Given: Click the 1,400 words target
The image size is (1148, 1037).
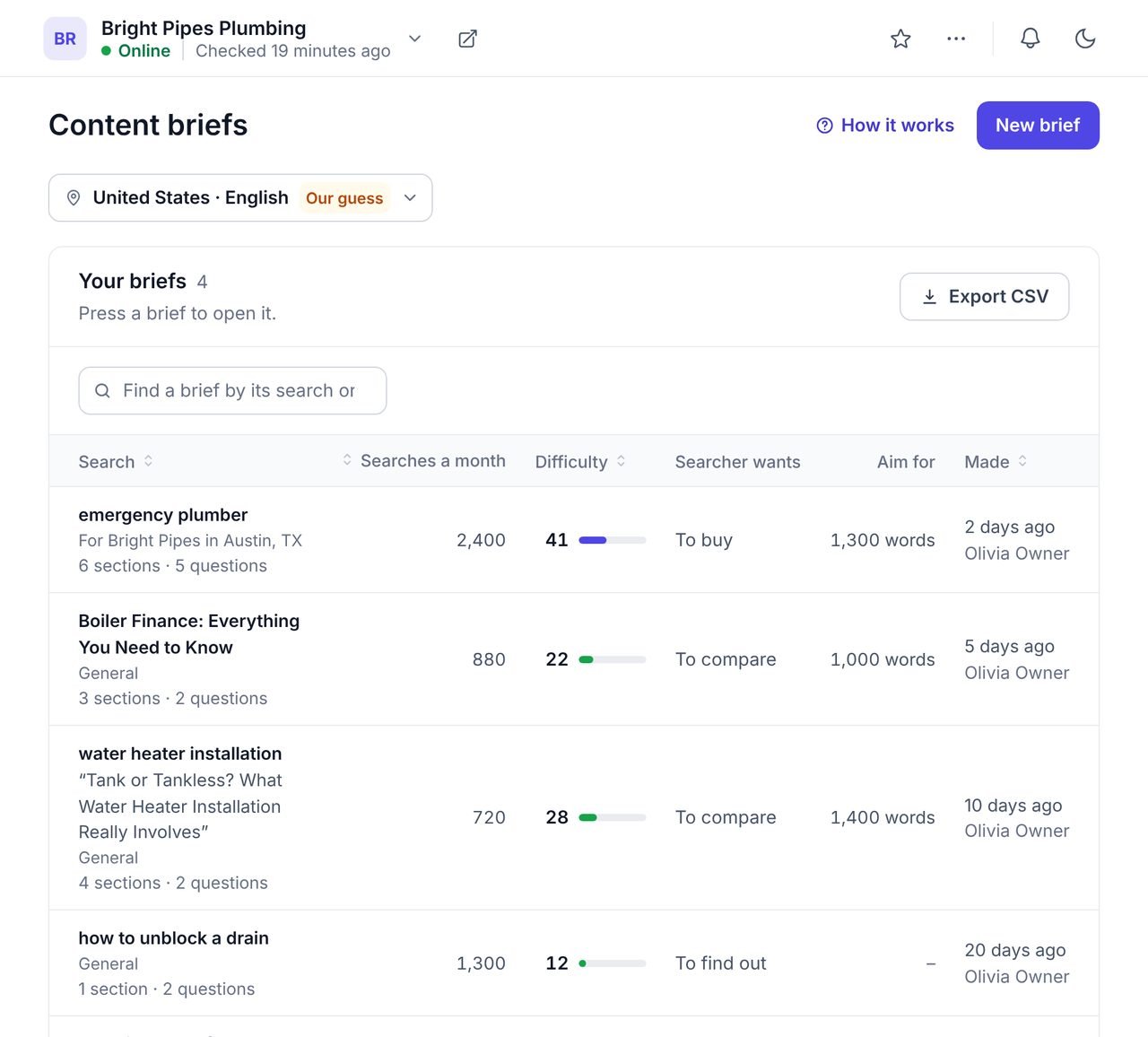Looking at the screenshot, I should (x=883, y=817).
